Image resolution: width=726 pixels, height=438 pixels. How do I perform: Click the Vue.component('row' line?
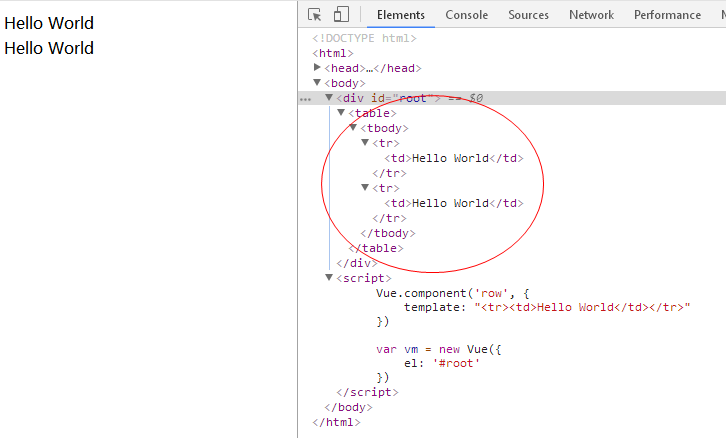click(x=452, y=294)
